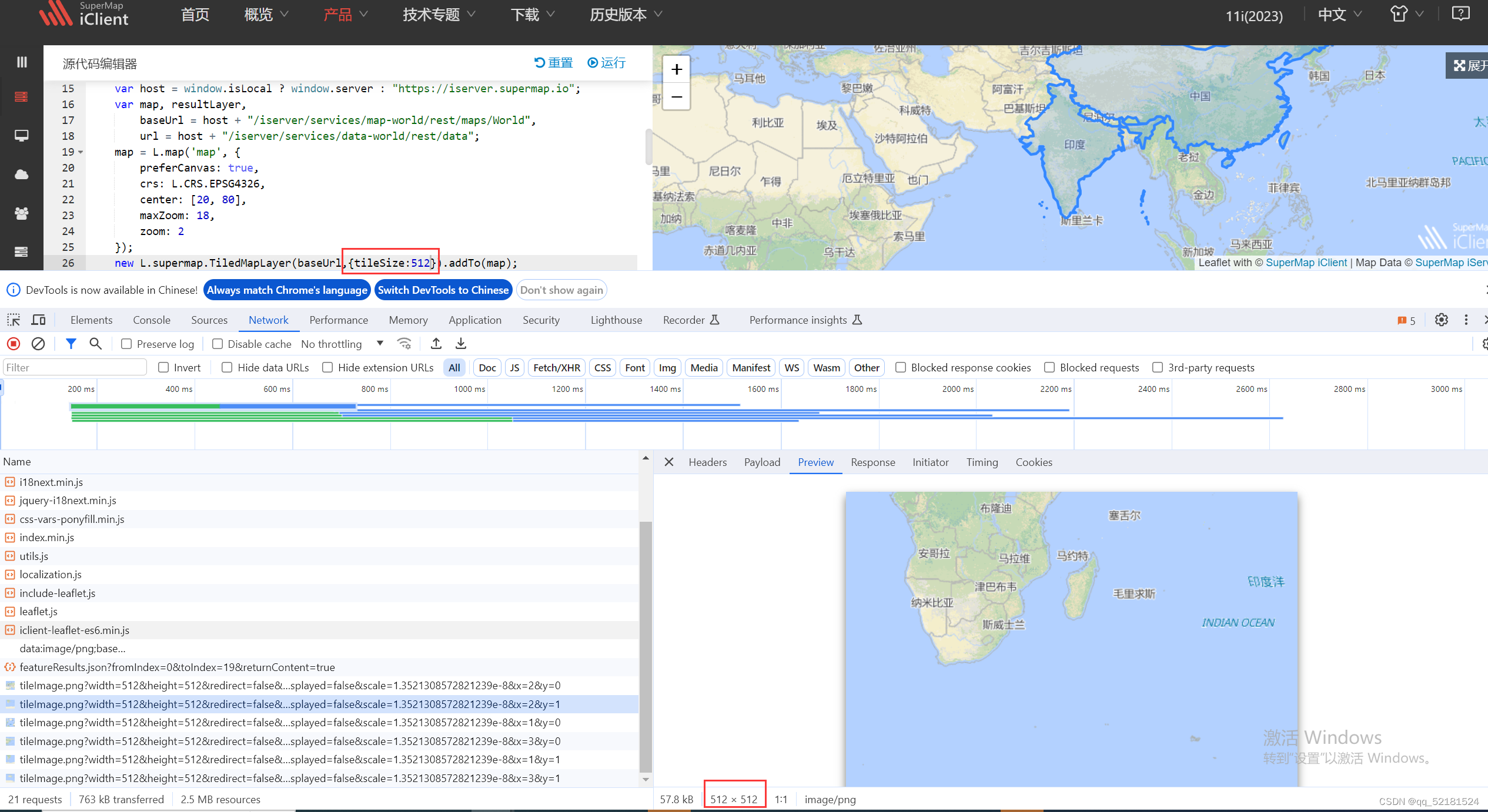Image resolution: width=1488 pixels, height=812 pixels.
Task: Toggle the device toolbar icon
Action: coord(39,320)
